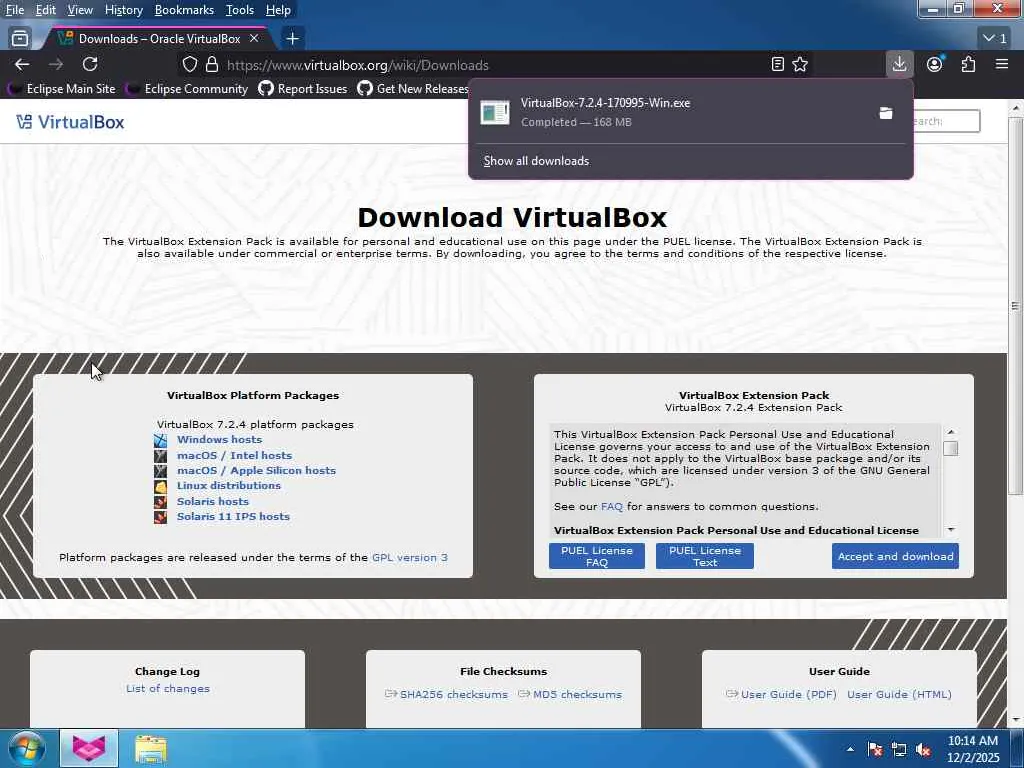Open User Guide (HTML) link

point(899,695)
